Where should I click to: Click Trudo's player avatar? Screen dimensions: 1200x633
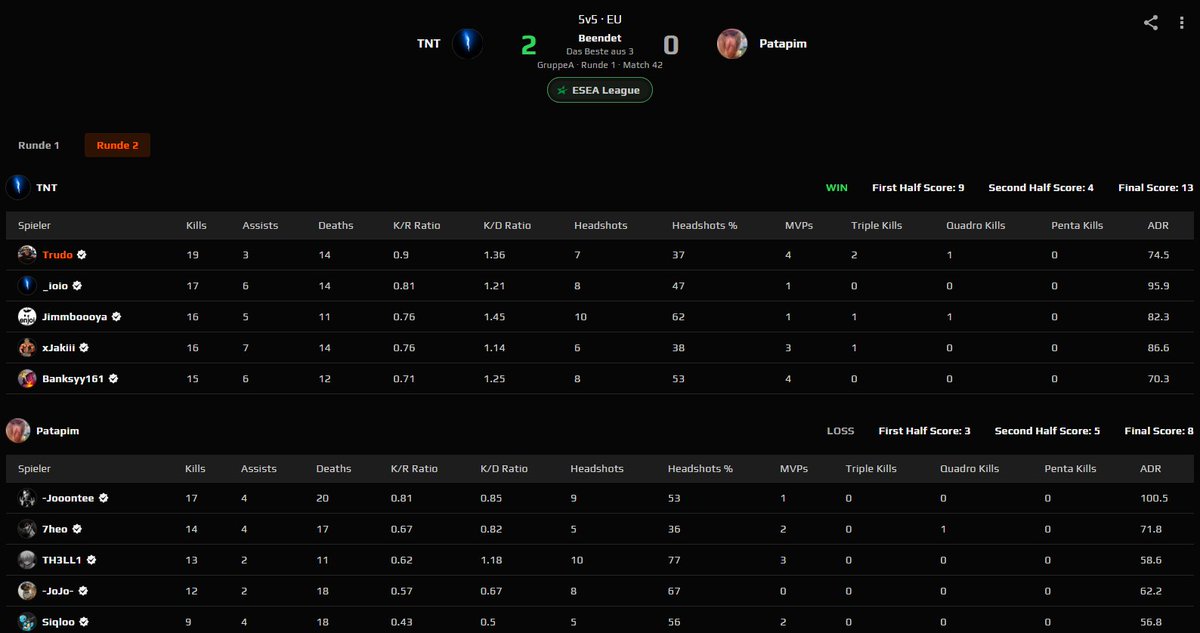pos(27,255)
